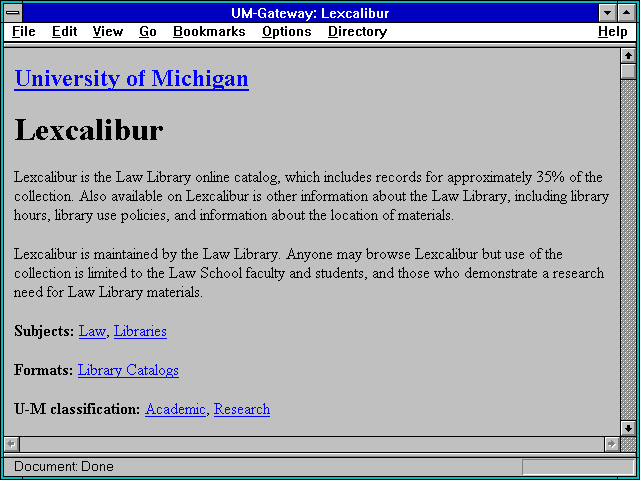This screenshot has height=480, width=640.
Task: Open the File menu
Action: [x=24, y=32]
